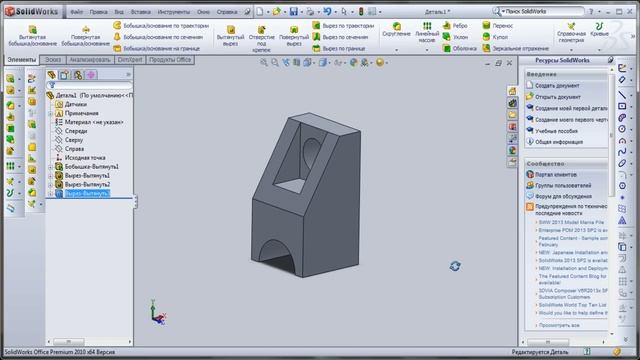Pin the Ресурсы SolidWorks task pane
This screenshot has height=360, width=640.
pos(610,60)
